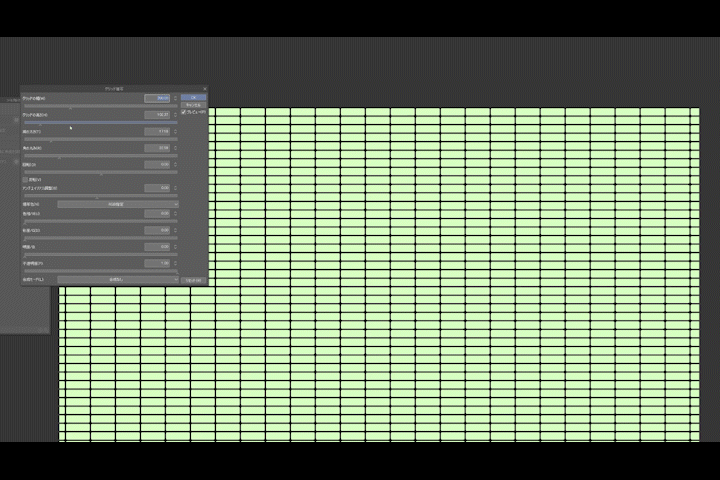Open the draw color dropdown
This screenshot has height=480, width=720.
(118, 204)
